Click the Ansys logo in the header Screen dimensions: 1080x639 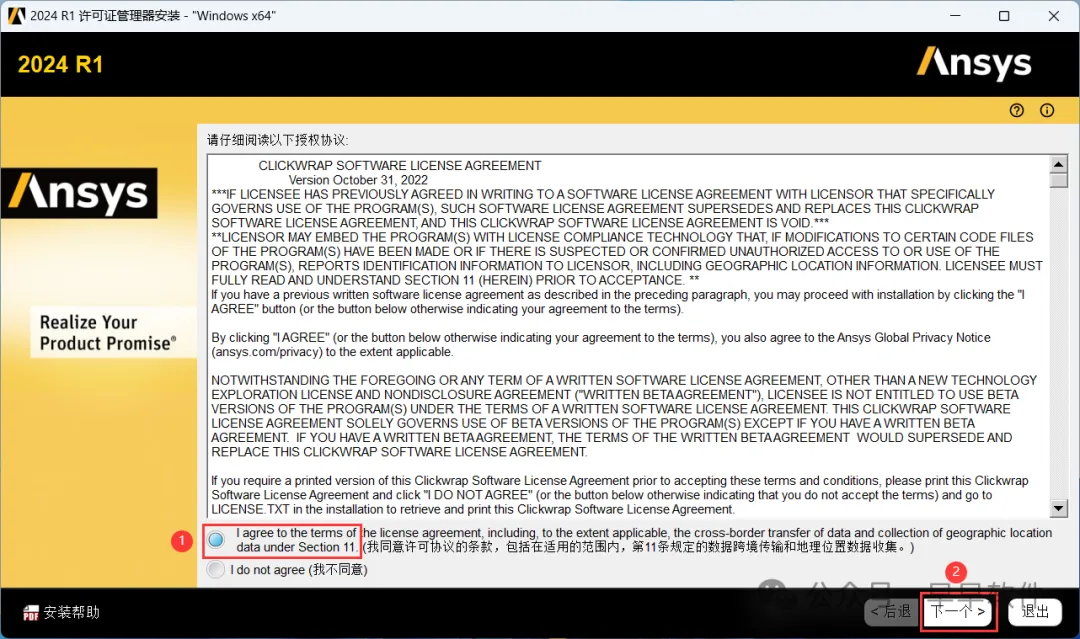(974, 63)
